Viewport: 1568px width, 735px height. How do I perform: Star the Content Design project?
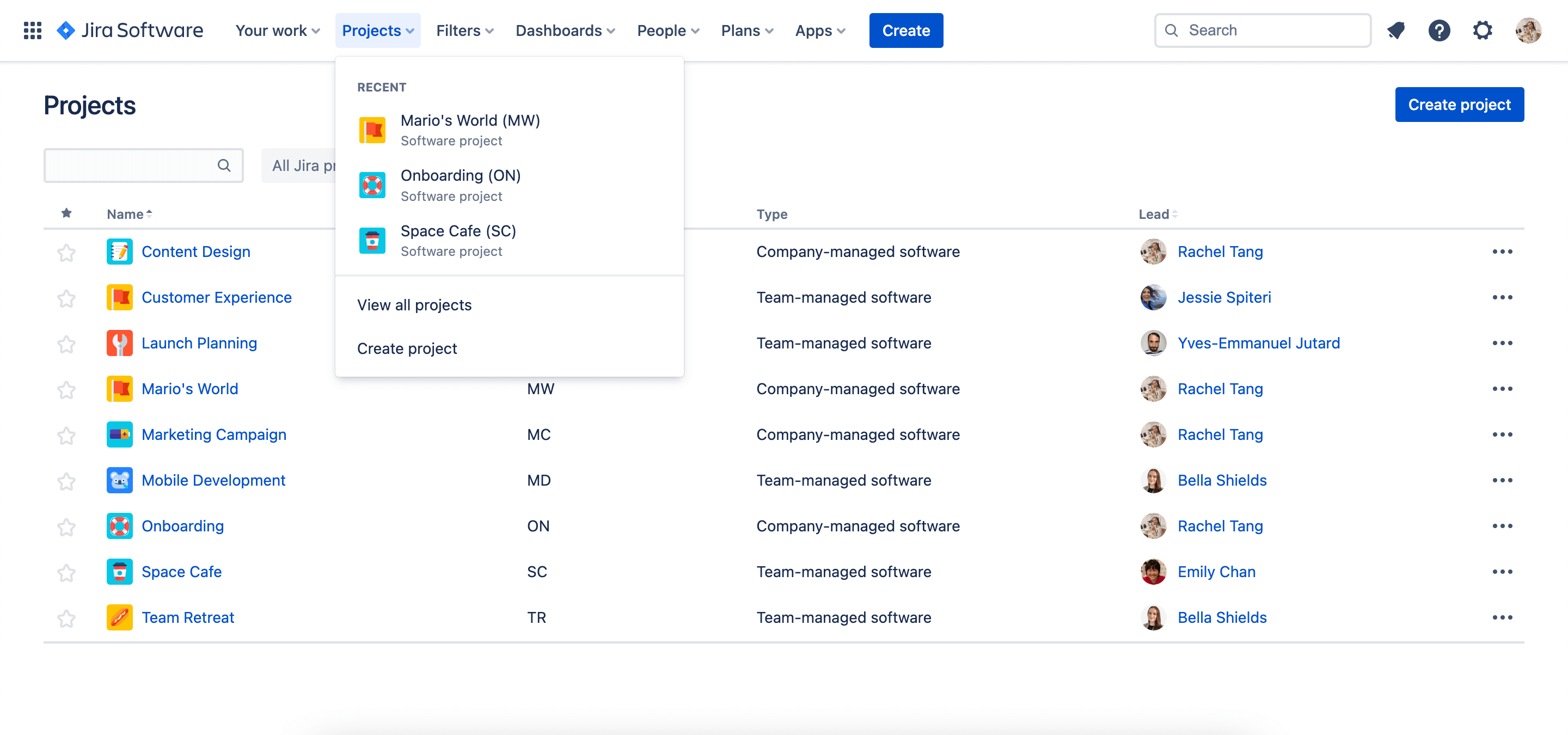coord(66,252)
